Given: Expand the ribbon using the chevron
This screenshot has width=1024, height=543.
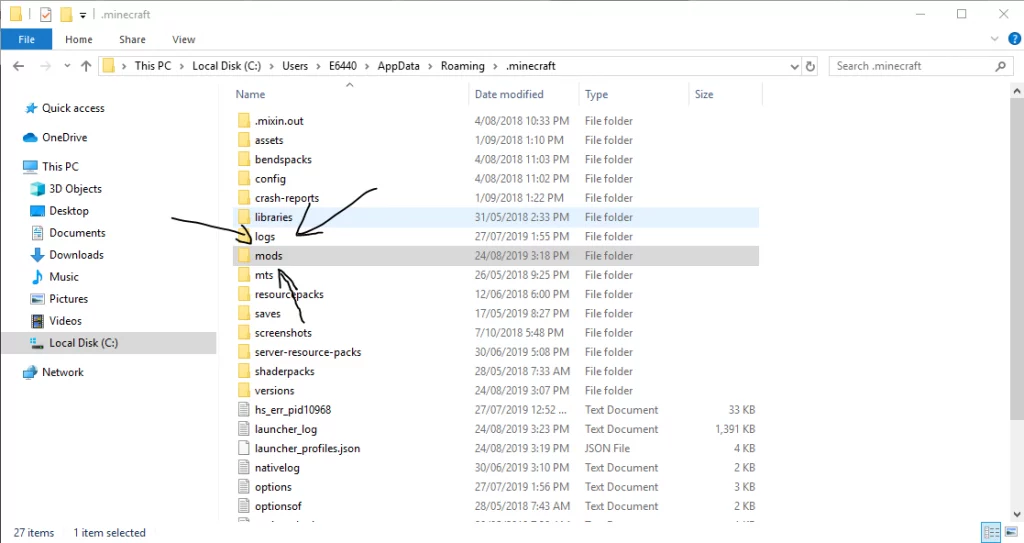Looking at the screenshot, I should tap(995, 39).
